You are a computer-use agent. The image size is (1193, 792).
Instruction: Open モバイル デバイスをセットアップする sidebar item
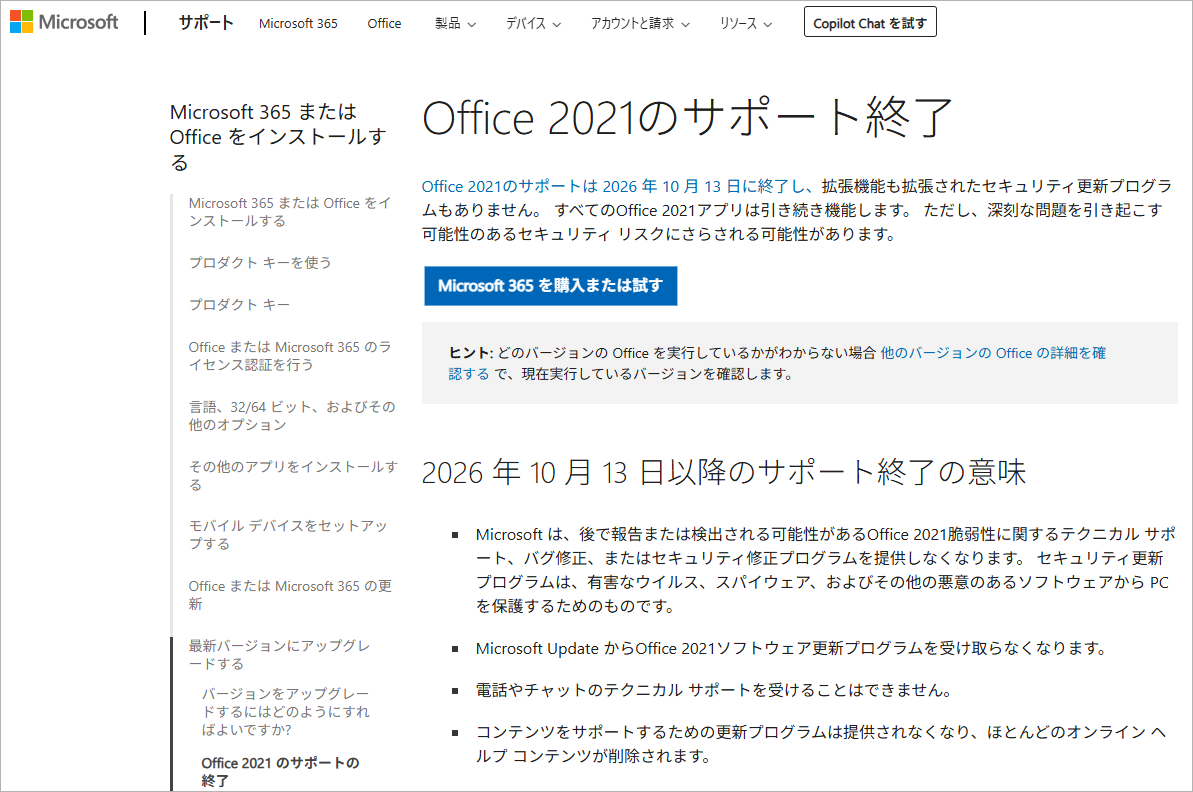[x=287, y=535]
